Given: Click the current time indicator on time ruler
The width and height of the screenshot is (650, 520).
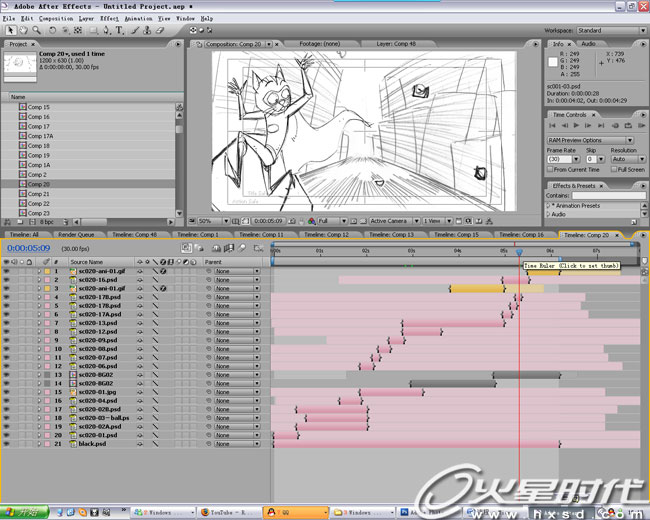Looking at the screenshot, I should click(x=519, y=252).
